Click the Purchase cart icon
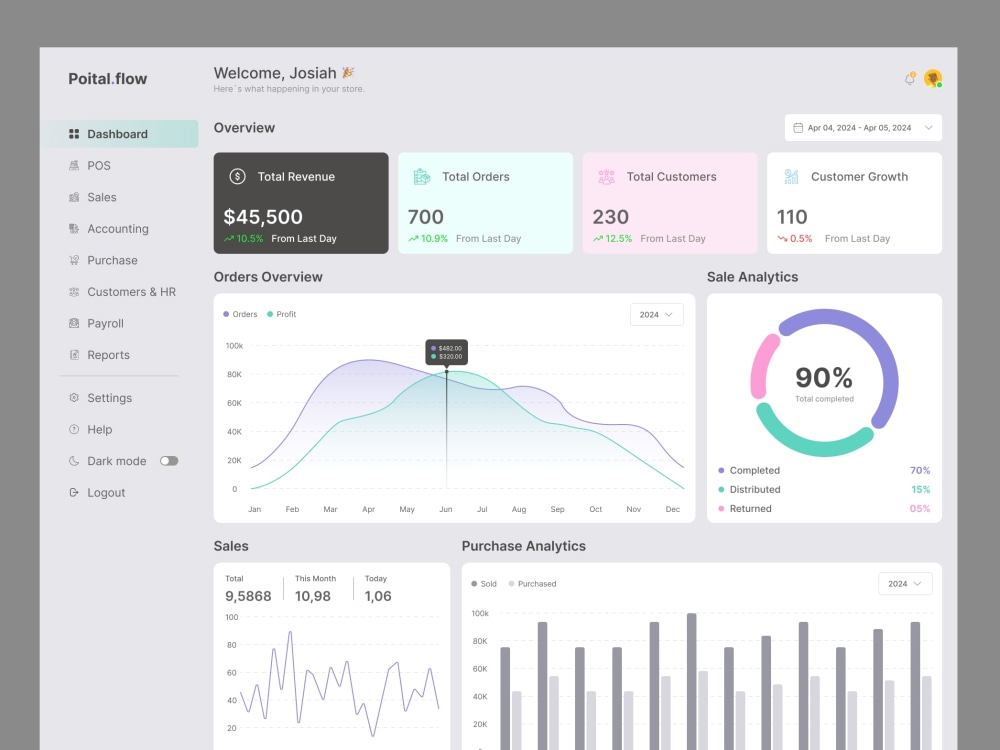This screenshot has height=750, width=1000. click(74, 260)
